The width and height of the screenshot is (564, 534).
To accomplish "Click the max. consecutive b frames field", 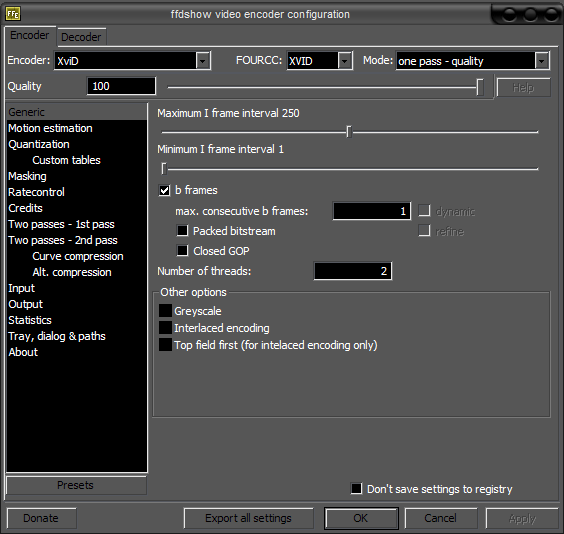I will click(372, 211).
